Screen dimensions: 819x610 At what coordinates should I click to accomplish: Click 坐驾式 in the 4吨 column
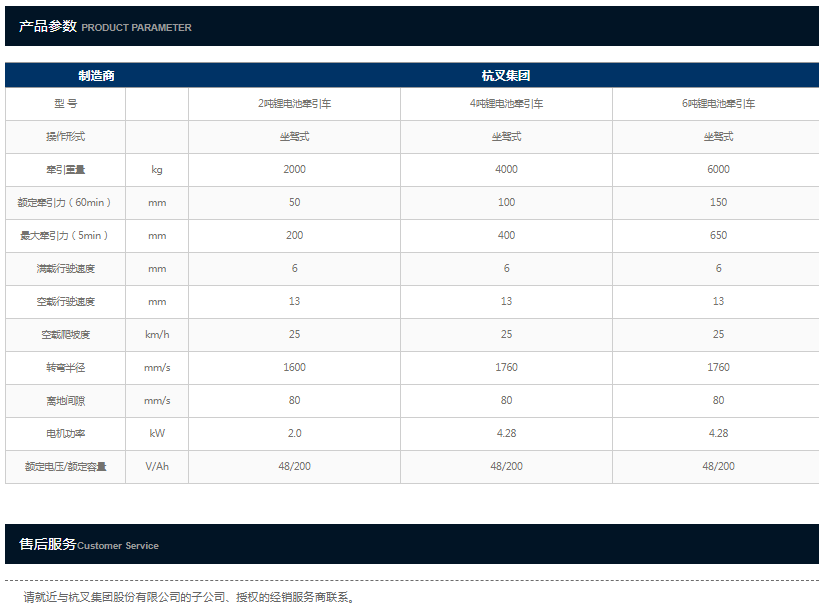[x=507, y=136]
